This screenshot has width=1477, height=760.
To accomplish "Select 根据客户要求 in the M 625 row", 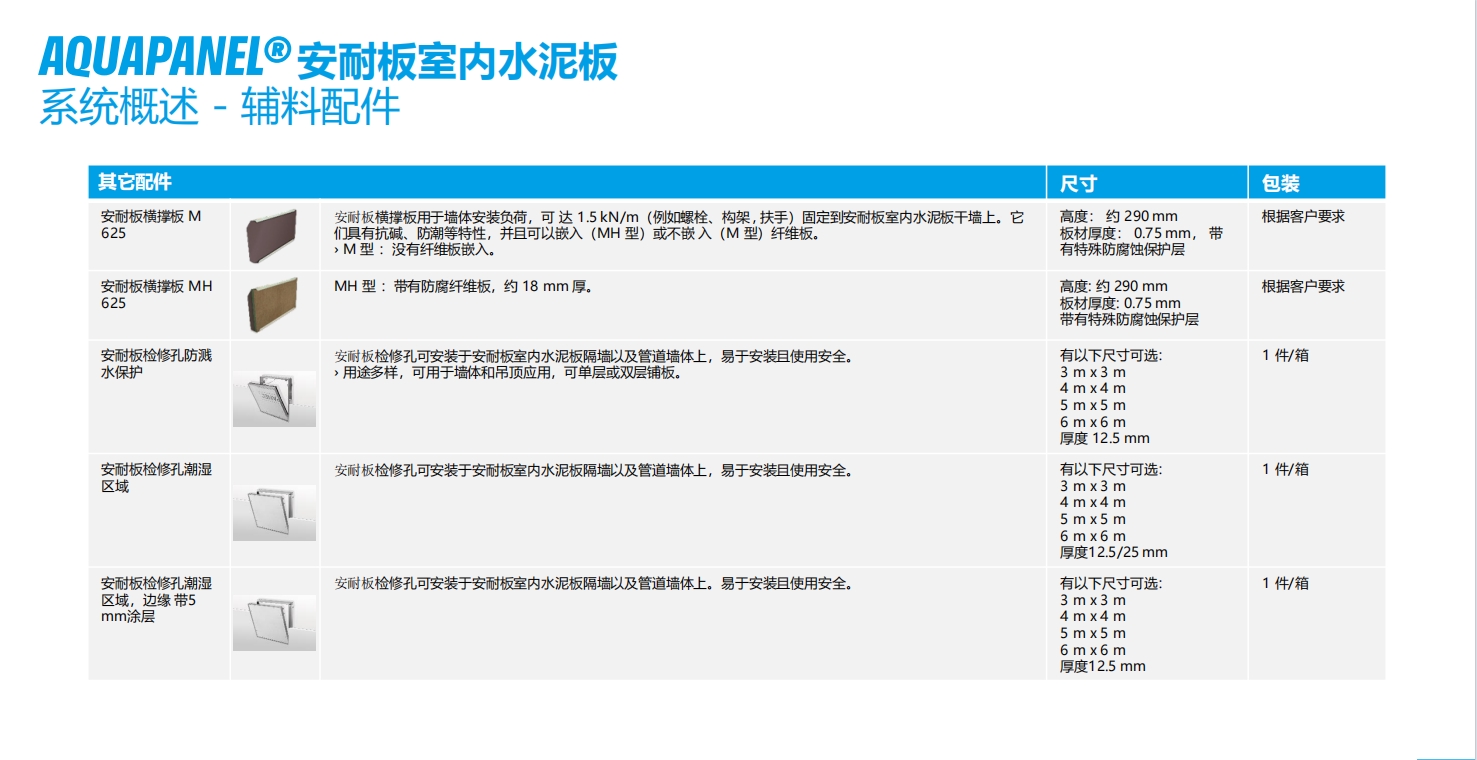I will pos(1303,216).
